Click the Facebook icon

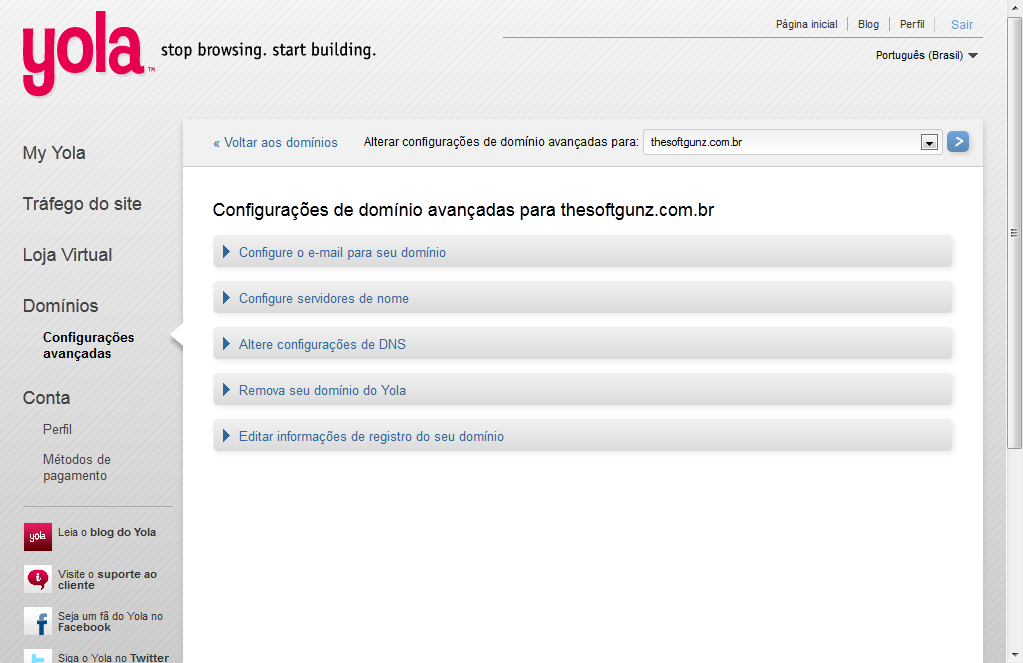(38, 621)
